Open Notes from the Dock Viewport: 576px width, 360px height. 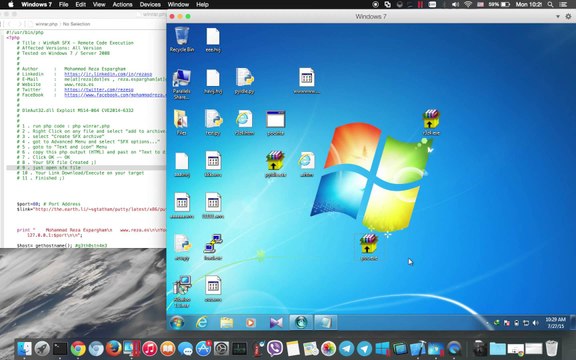click(x=293, y=348)
